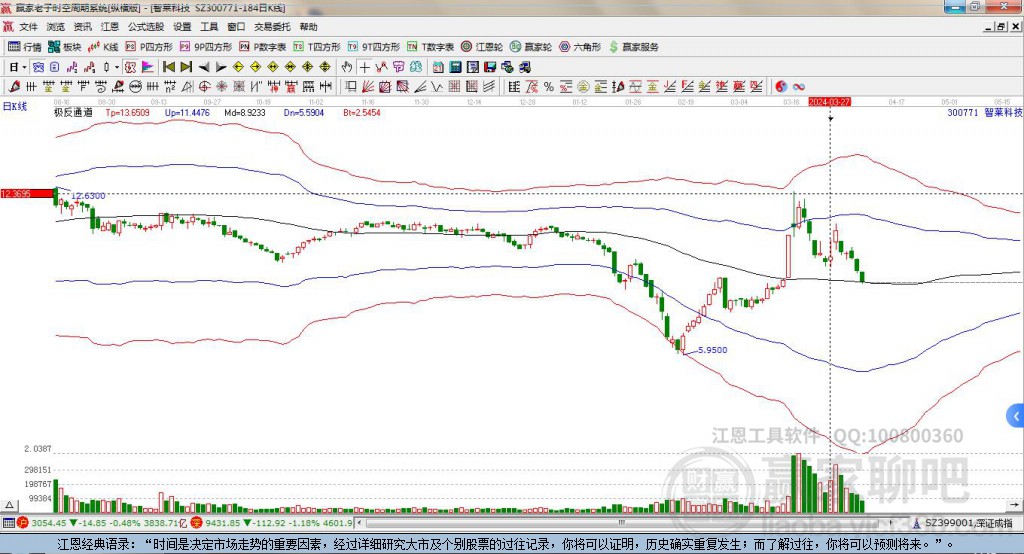Open the calculator icon
Viewport: 1024px width, 554px height.
point(455,67)
